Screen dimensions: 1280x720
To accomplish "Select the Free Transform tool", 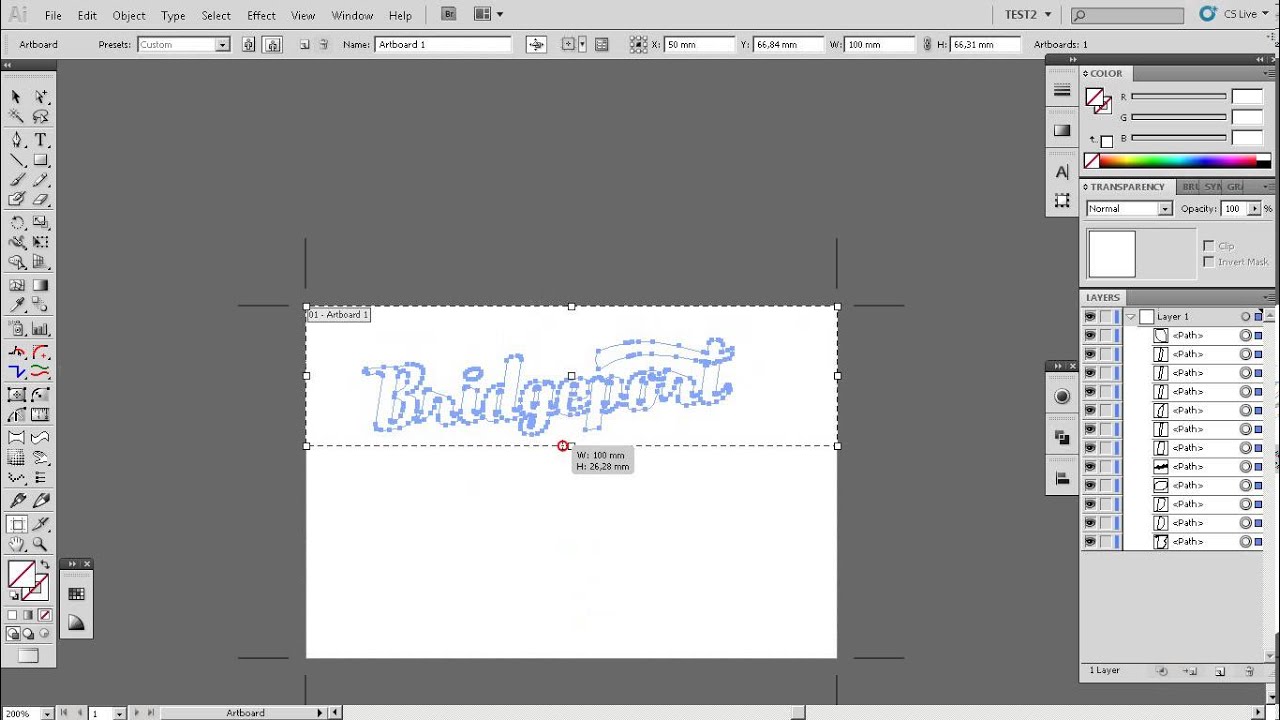I will coord(40,243).
